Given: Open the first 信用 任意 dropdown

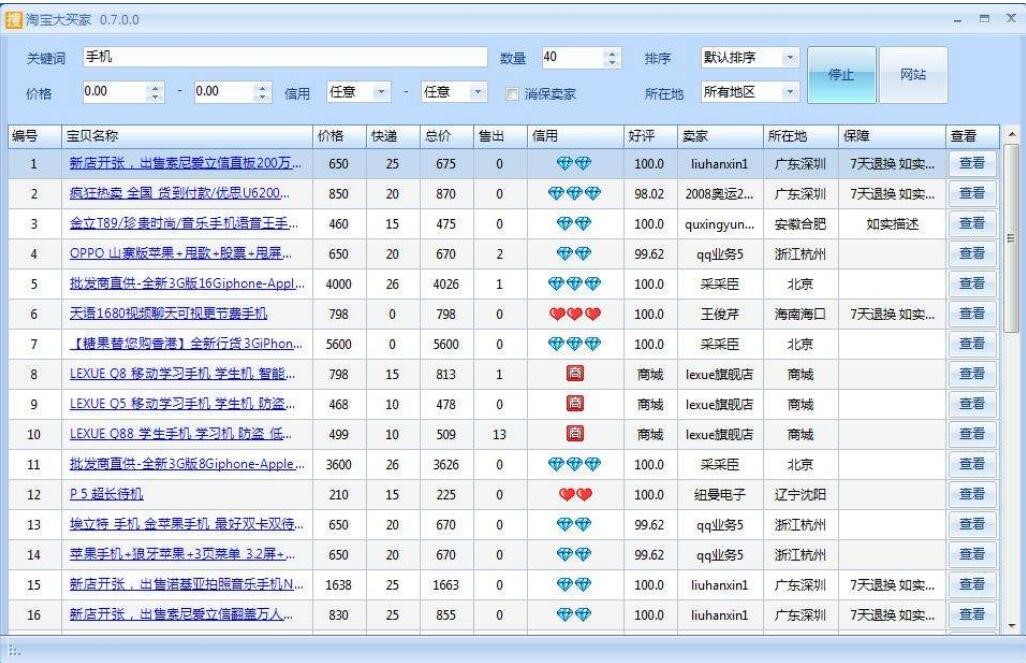Looking at the screenshot, I should [x=381, y=92].
